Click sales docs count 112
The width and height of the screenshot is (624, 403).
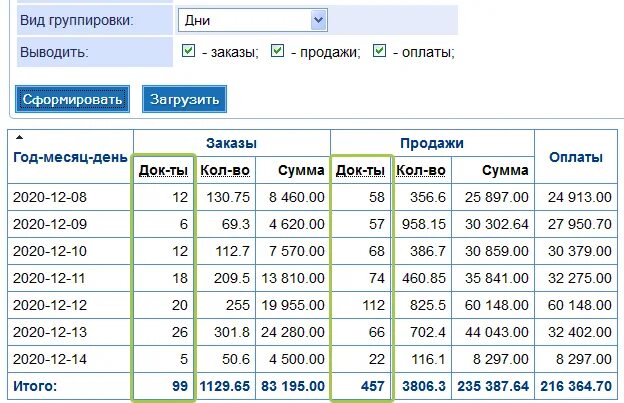click(374, 305)
